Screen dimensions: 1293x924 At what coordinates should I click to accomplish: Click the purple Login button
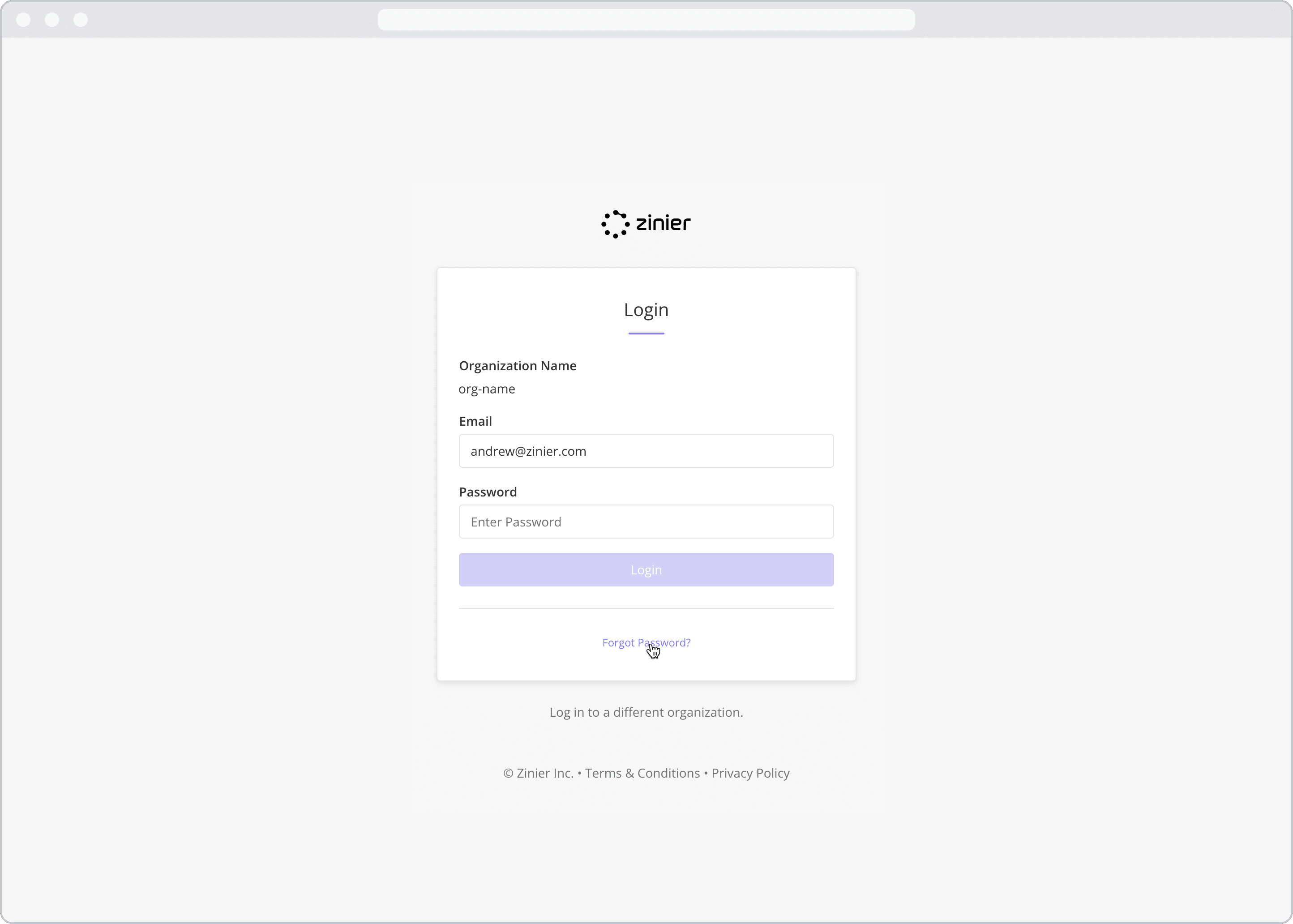(646, 569)
